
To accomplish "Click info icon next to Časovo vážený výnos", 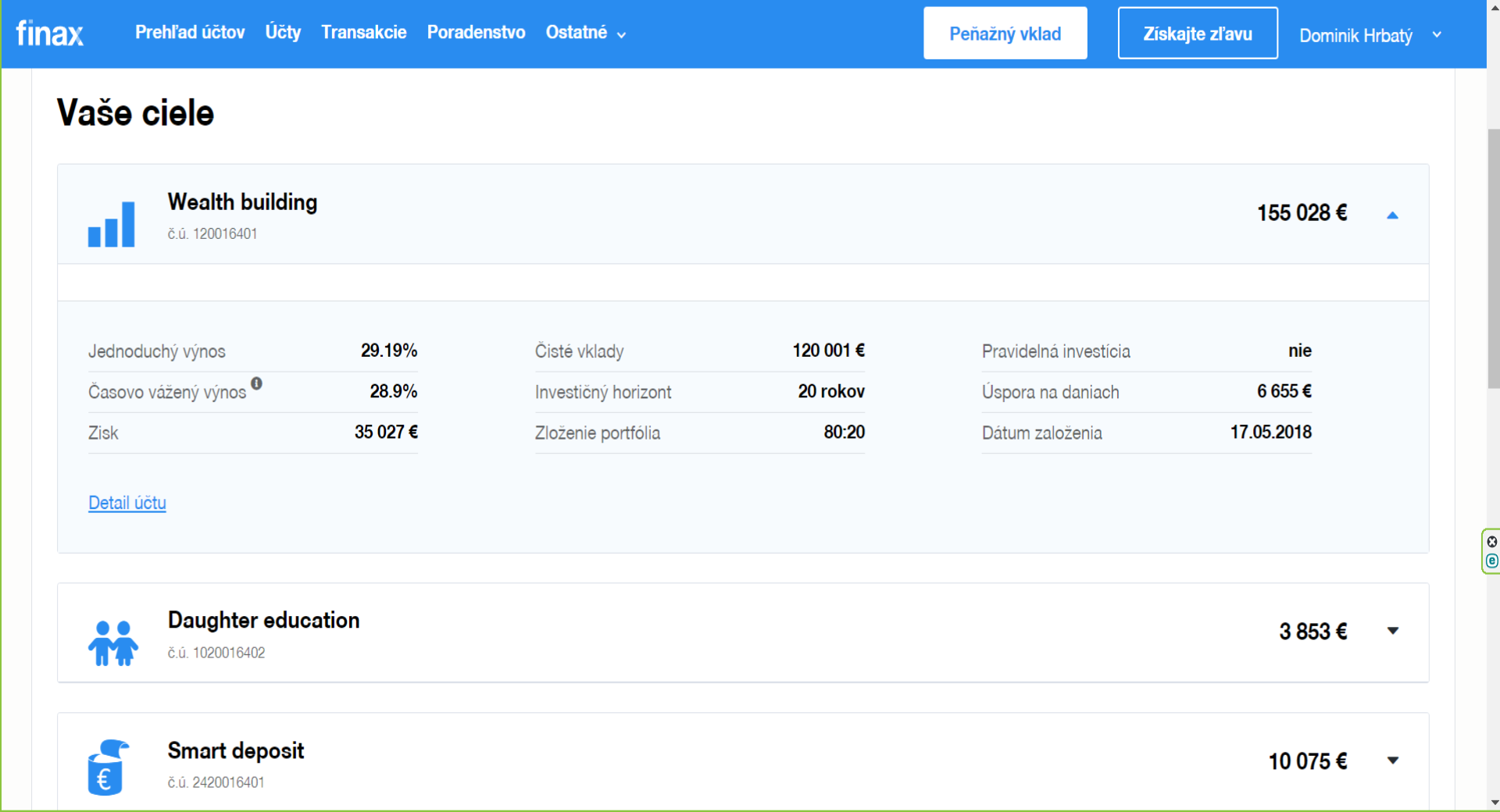I will 256,383.
